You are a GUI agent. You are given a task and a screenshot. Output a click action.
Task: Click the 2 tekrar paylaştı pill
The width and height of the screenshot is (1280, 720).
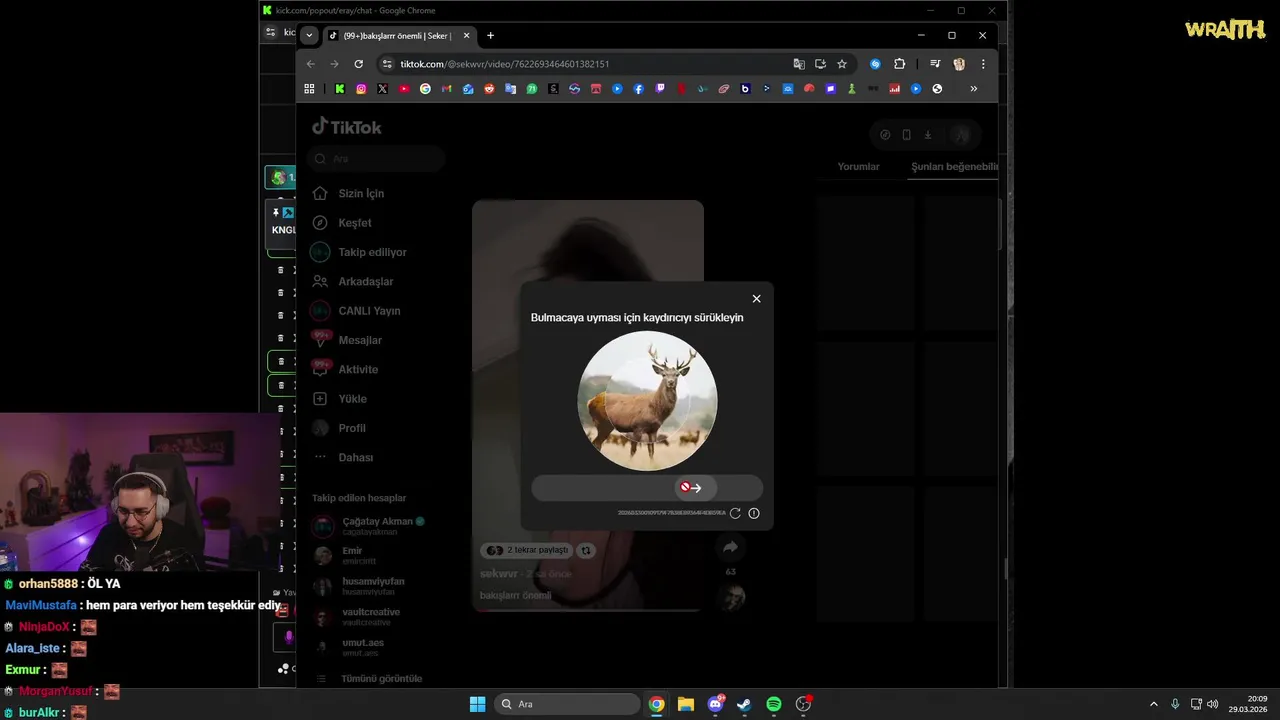coord(527,550)
